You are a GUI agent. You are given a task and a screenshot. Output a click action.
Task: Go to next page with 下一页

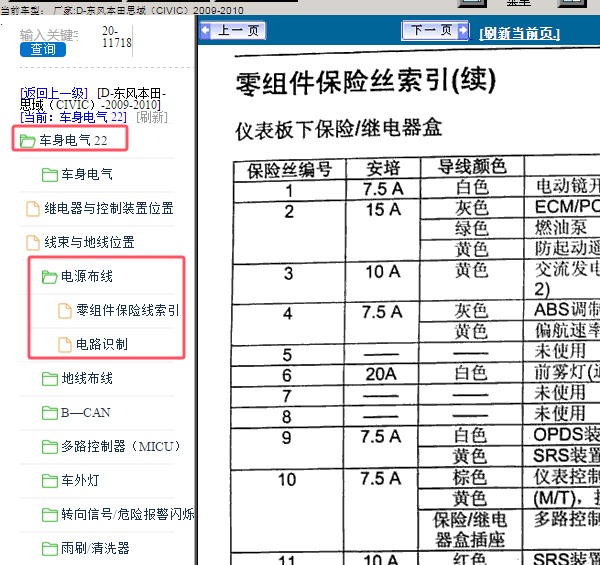(x=435, y=30)
